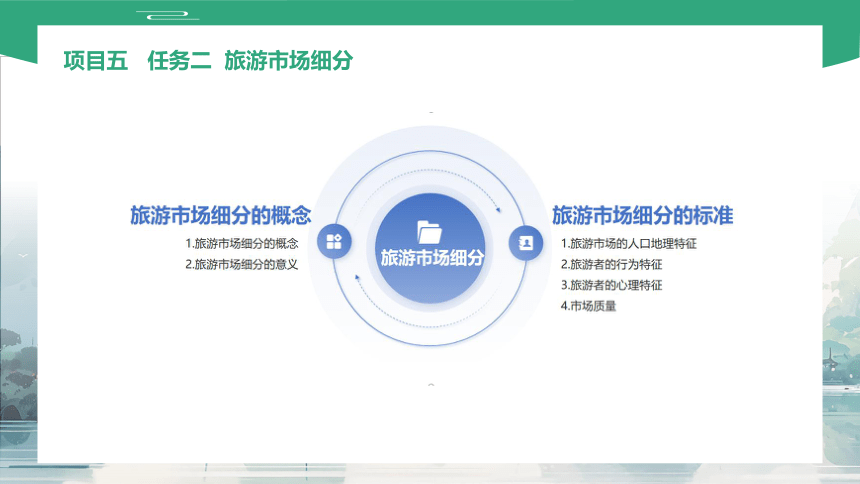This screenshot has height=484, width=860.
Task: Click list item 3.旅游者的心理特征
Action: tap(612, 285)
